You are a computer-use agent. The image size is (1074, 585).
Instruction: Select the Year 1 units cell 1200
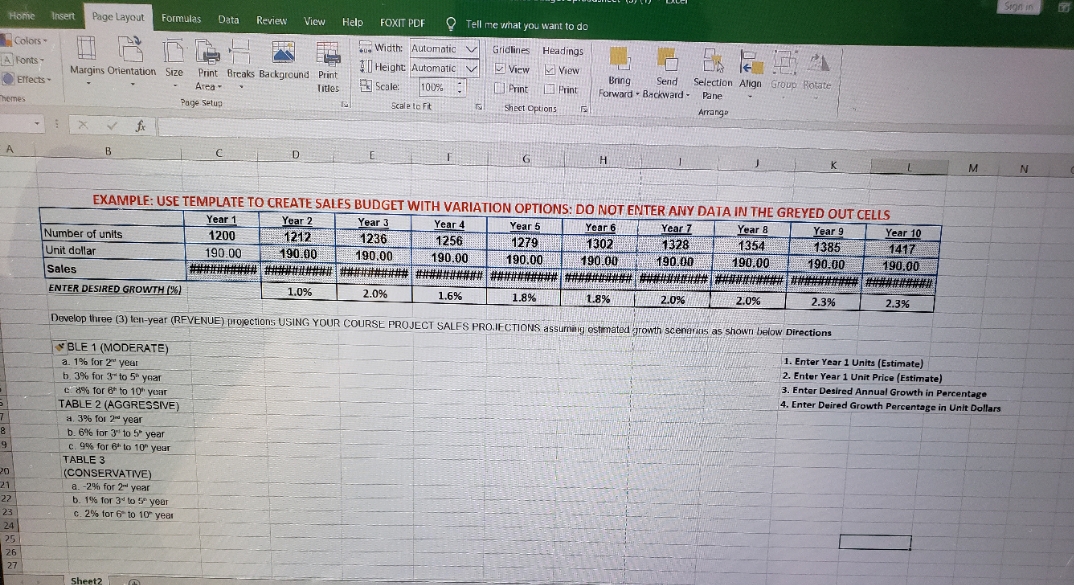(221, 235)
